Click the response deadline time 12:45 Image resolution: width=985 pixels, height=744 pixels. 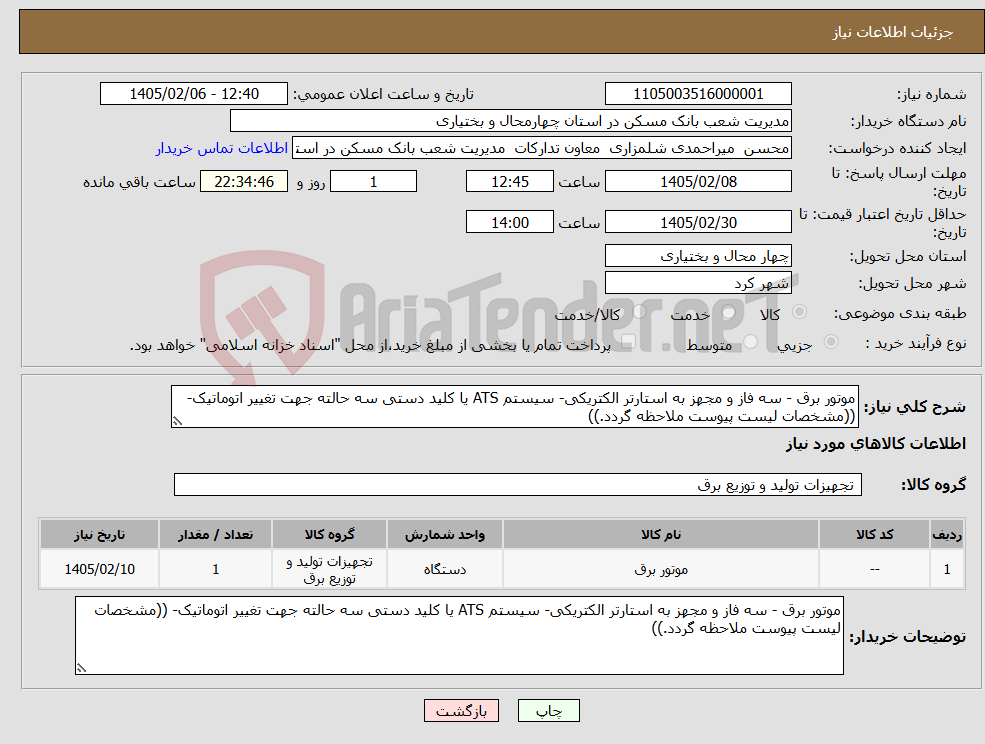coord(509,182)
